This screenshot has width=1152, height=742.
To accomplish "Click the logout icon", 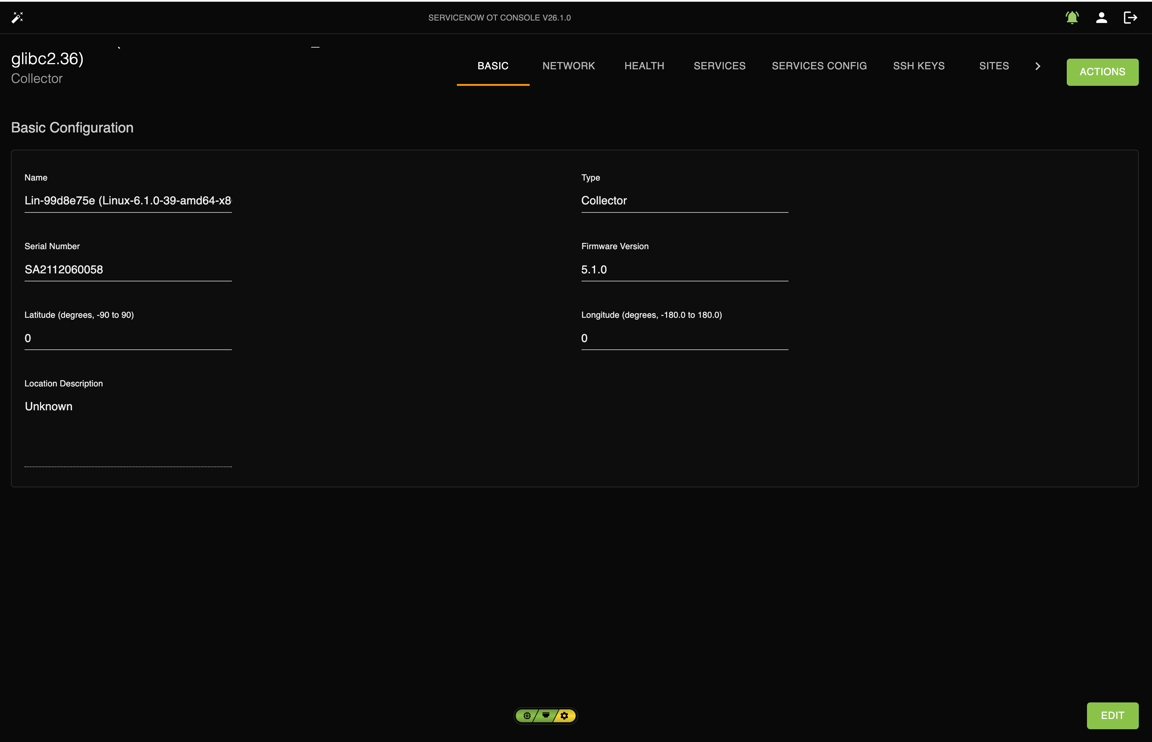I will 1130,18.
